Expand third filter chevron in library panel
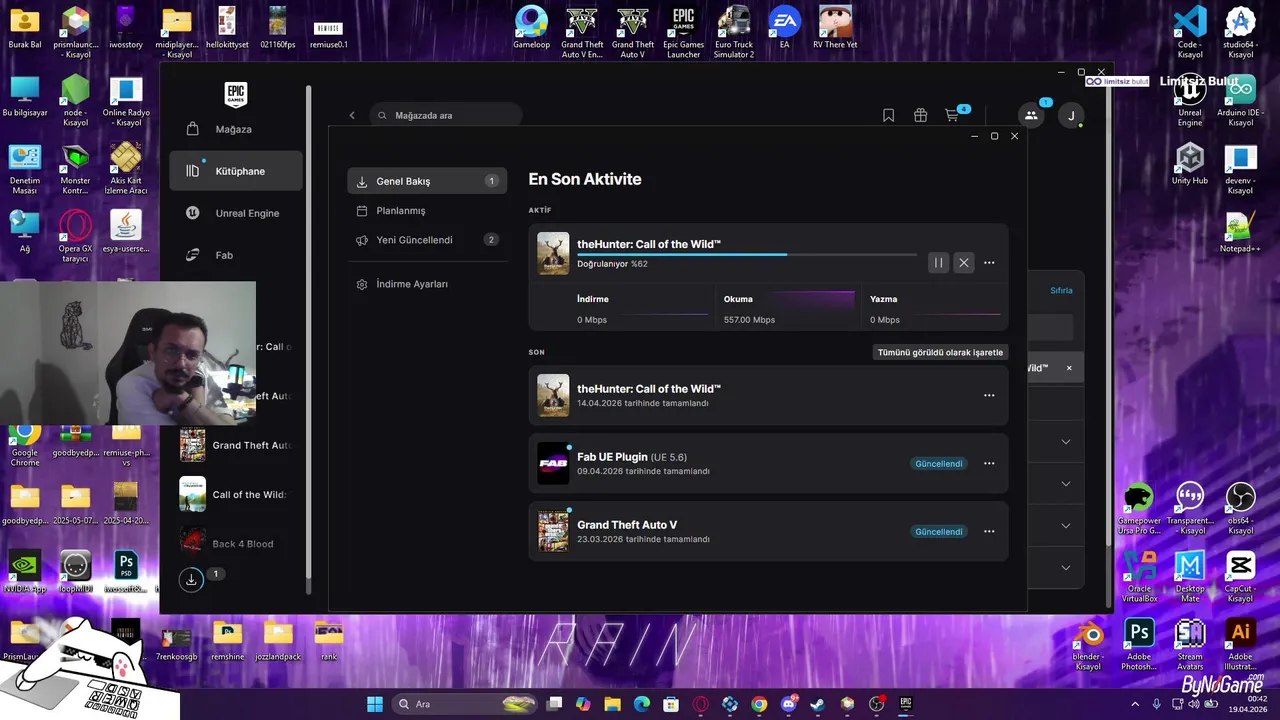1280x720 pixels. click(x=1066, y=526)
